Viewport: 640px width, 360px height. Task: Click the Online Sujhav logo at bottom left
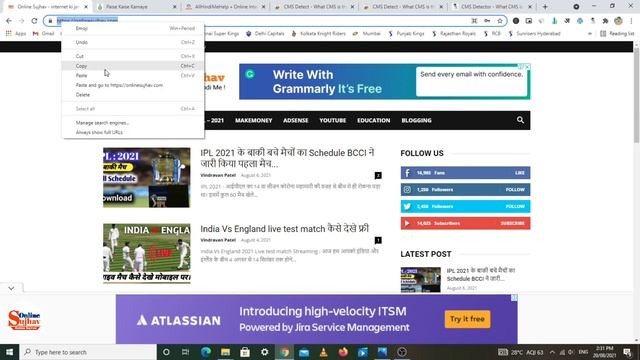click(x=24, y=320)
